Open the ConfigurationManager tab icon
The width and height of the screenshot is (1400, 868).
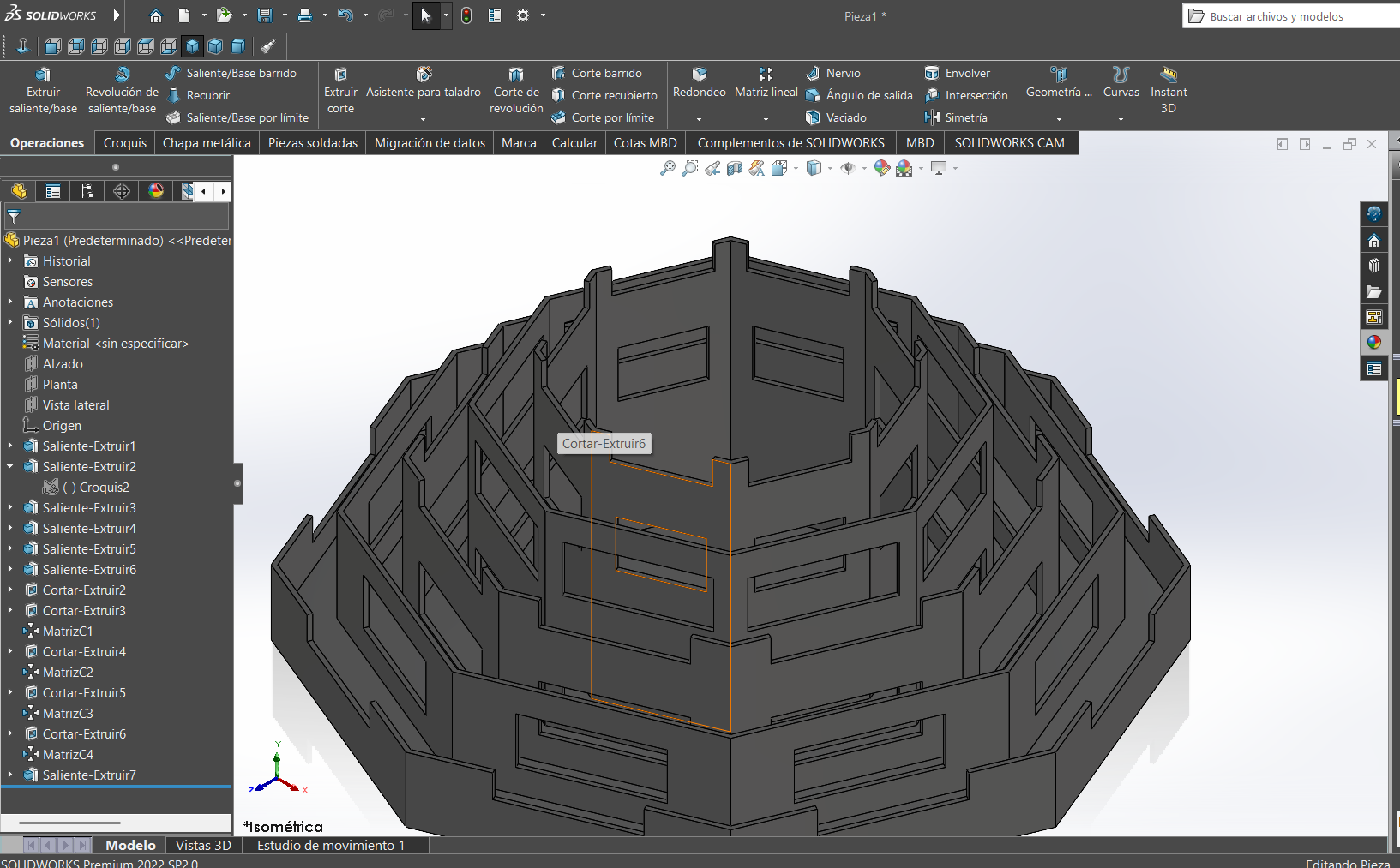coord(87,191)
